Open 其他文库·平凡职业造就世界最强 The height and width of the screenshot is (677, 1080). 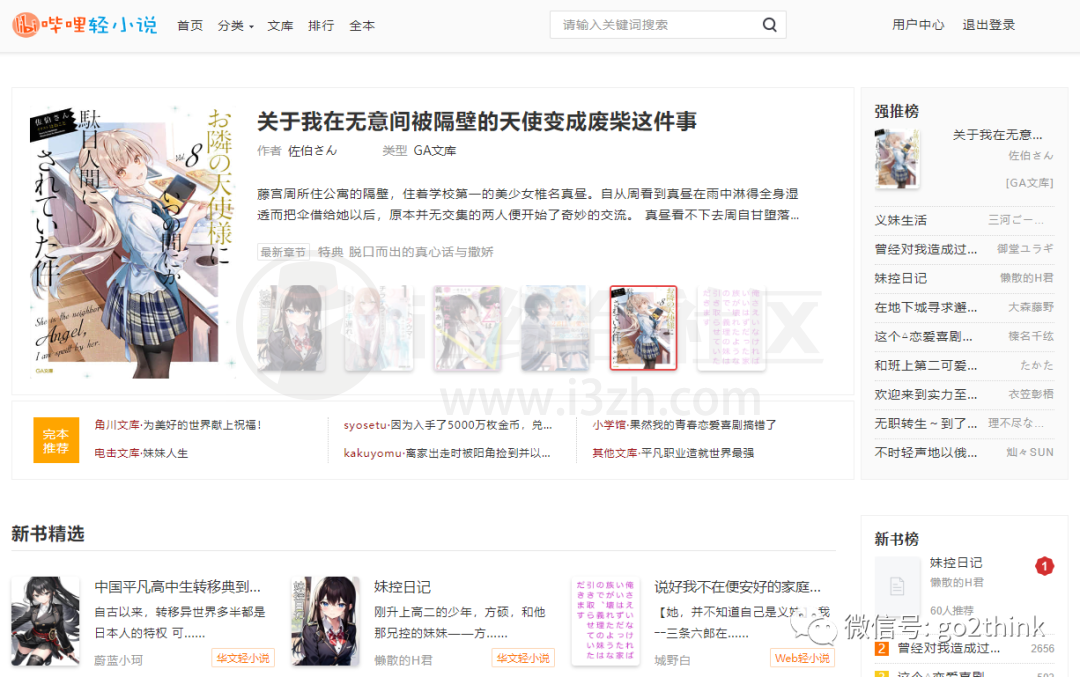pyautogui.click(x=673, y=453)
